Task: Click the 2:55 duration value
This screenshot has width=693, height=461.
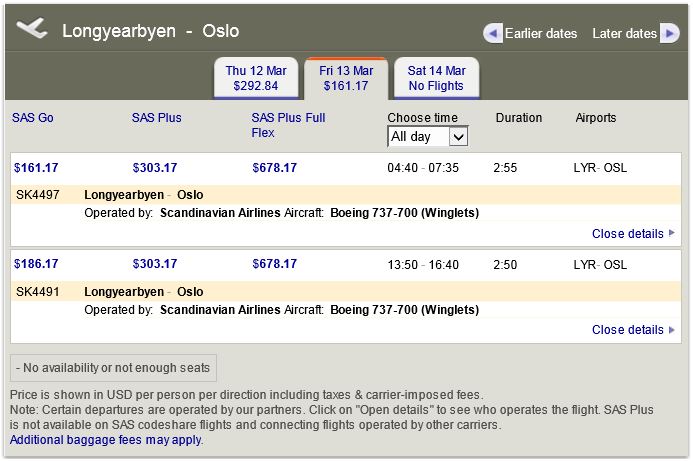Action: [505, 168]
